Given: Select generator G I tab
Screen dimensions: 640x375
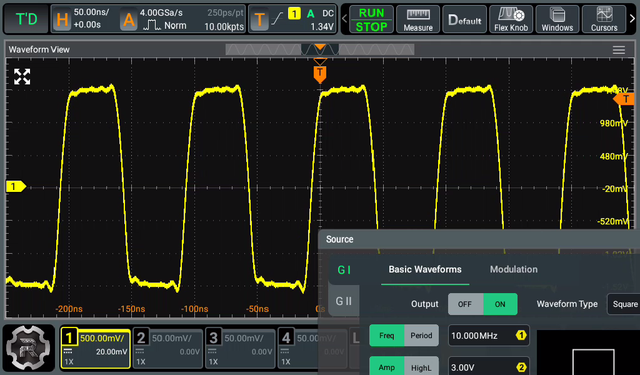Looking at the screenshot, I should [x=344, y=270].
